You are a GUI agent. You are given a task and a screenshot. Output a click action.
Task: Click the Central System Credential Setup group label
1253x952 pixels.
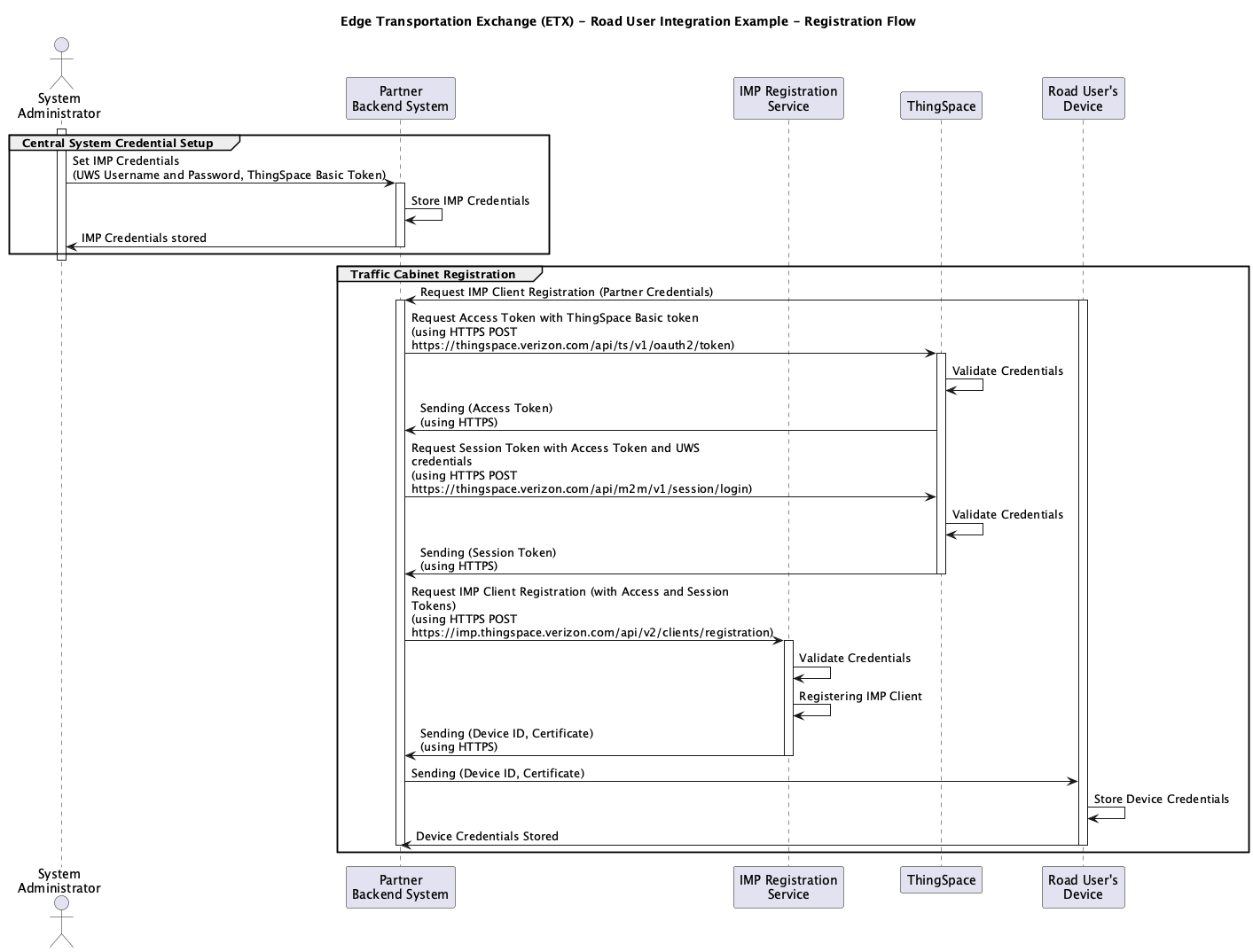tap(118, 143)
